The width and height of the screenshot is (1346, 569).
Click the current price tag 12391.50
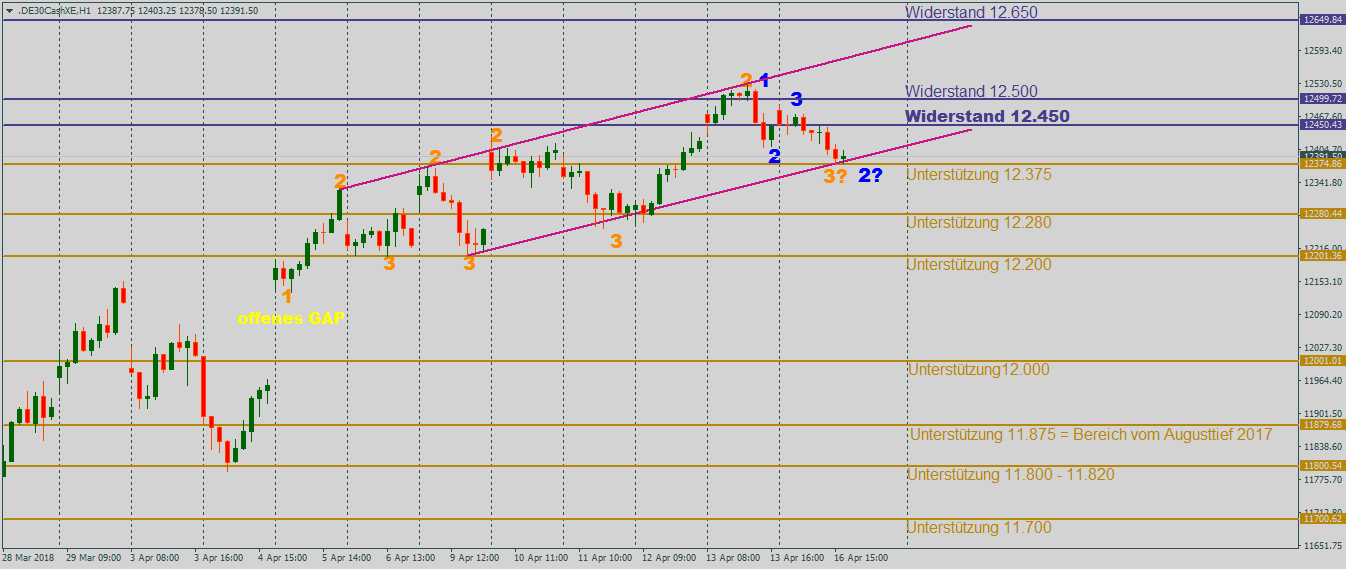click(x=1322, y=155)
